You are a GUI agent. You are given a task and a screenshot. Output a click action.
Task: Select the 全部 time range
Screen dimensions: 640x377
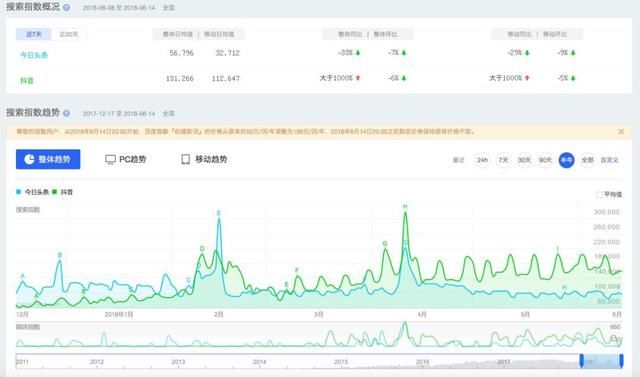point(587,160)
